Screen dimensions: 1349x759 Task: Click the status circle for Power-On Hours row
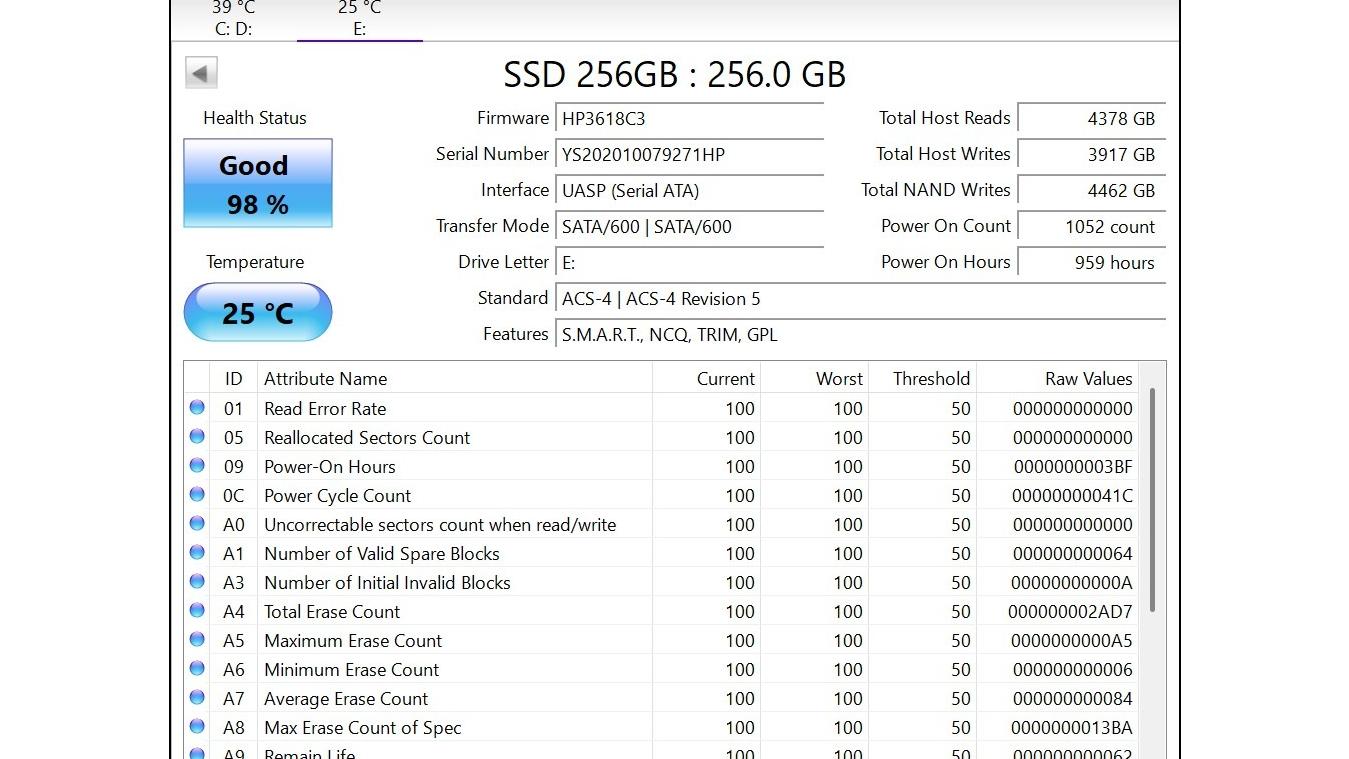[x=197, y=465]
